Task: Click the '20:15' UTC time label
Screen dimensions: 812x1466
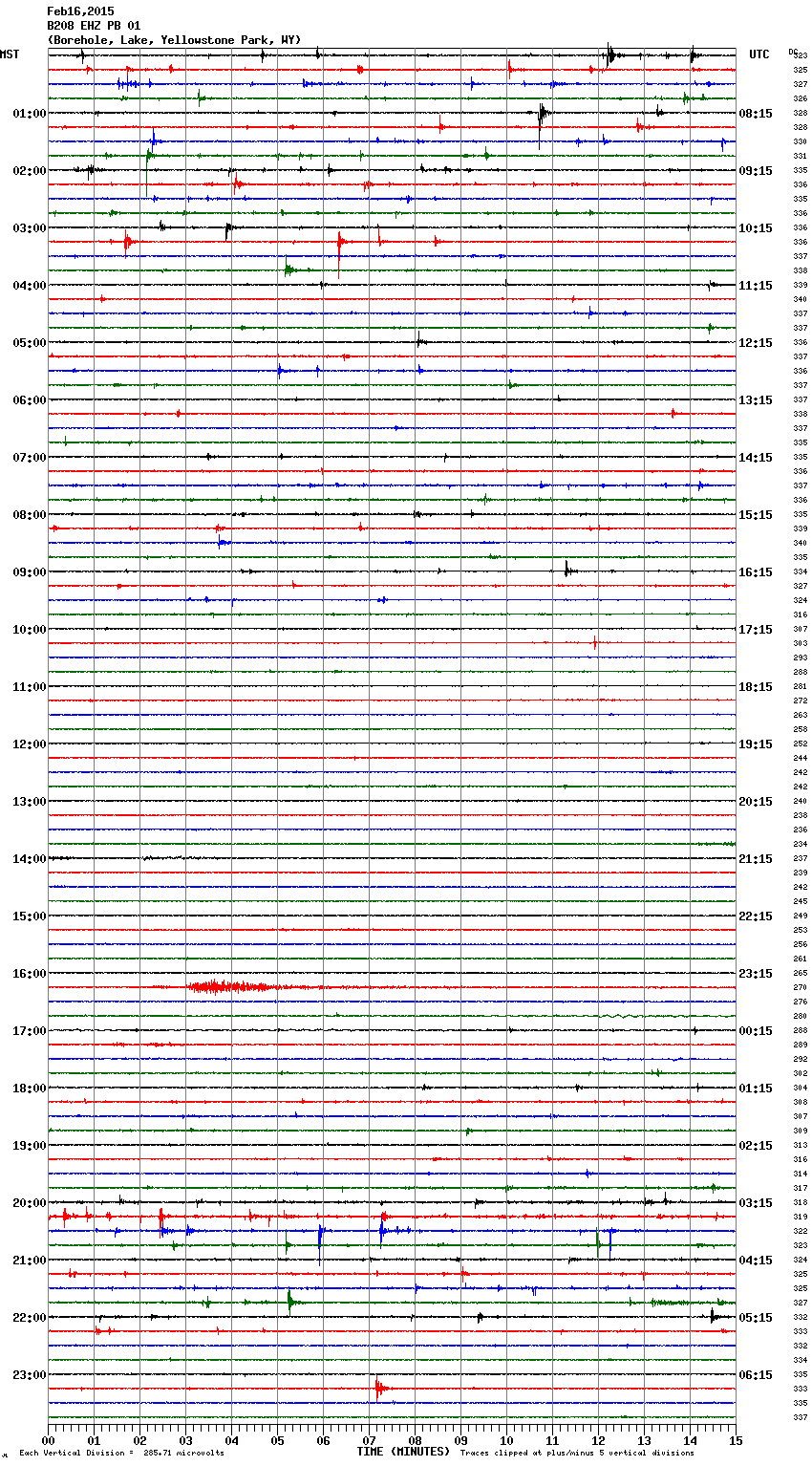Action: coord(756,802)
